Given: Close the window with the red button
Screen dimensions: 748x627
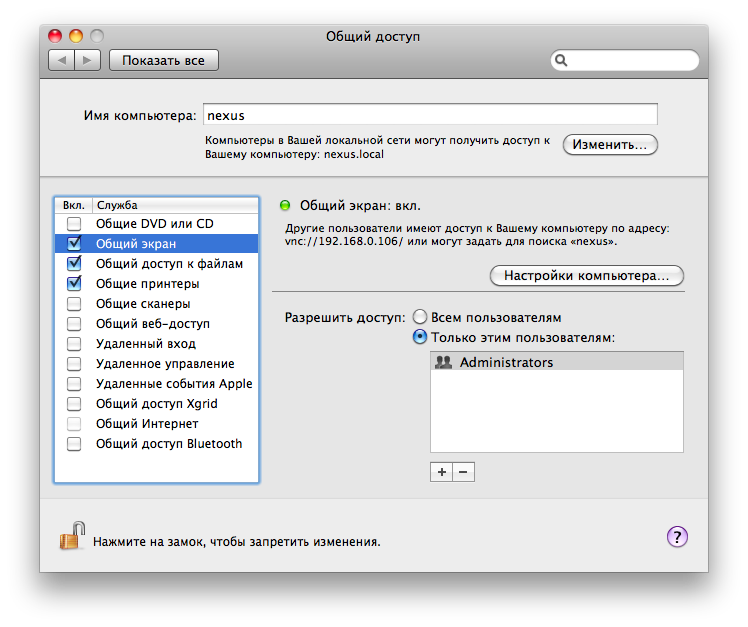Looking at the screenshot, I should [x=55, y=36].
